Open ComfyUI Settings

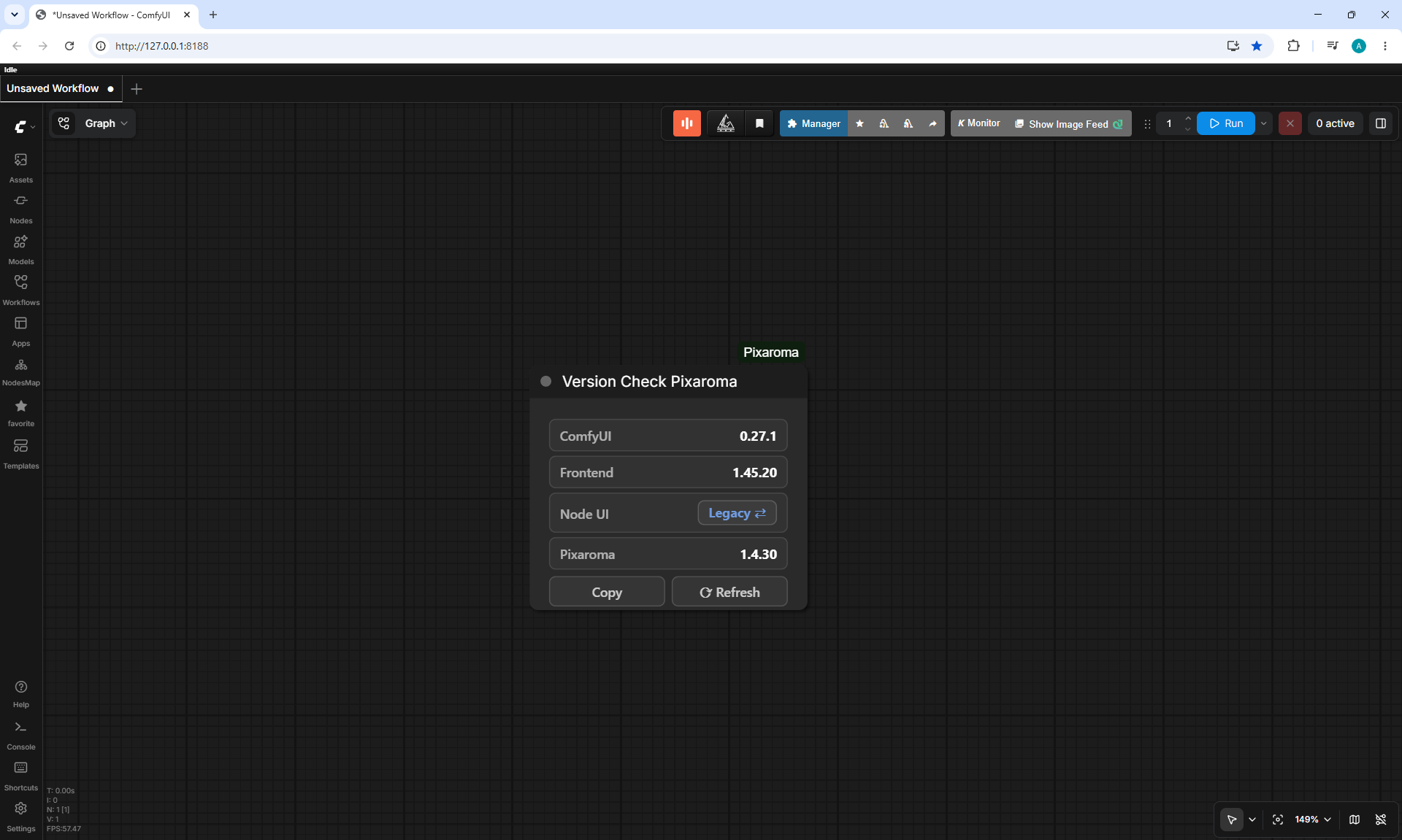pos(21,817)
